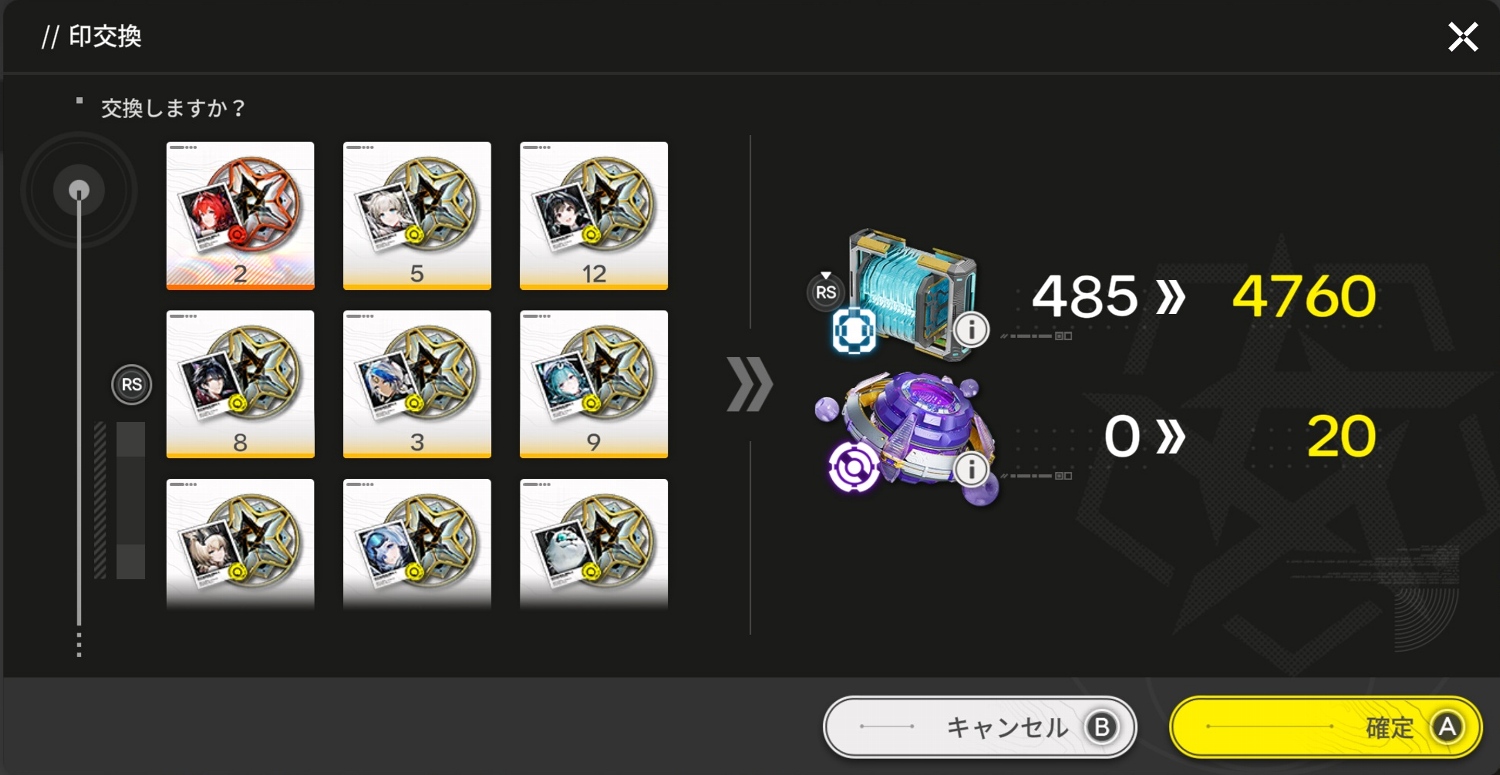The image size is (1500, 775).
Task: Confirm the exchange with 確定 button
Action: [1326, 727]
